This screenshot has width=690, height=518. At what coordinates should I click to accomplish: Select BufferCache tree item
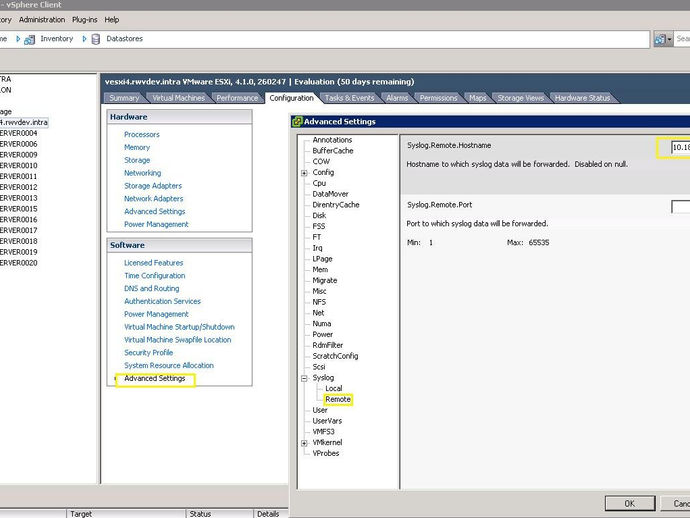click(333, 151)
